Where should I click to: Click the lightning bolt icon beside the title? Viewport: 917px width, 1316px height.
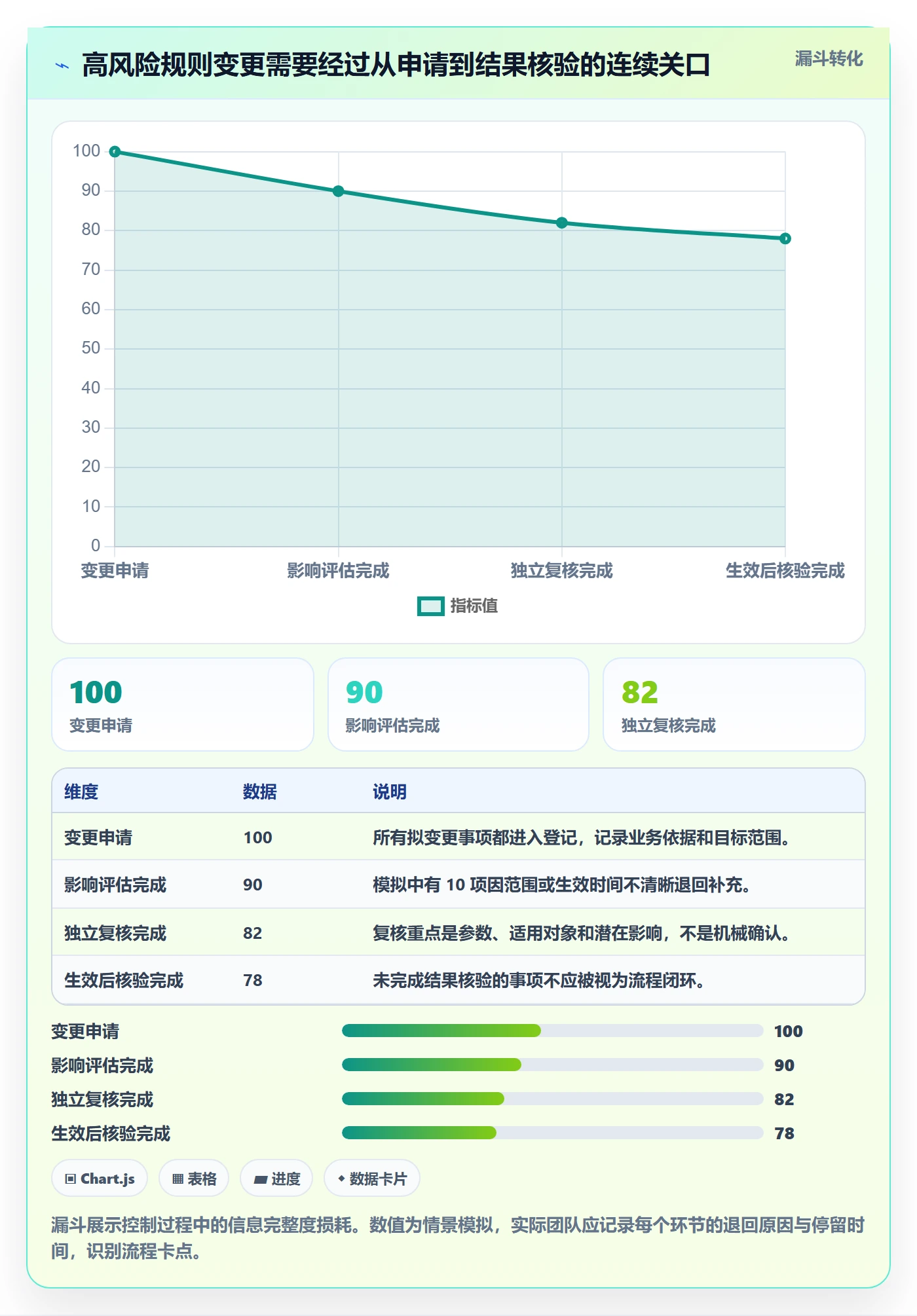coord(62,65)
